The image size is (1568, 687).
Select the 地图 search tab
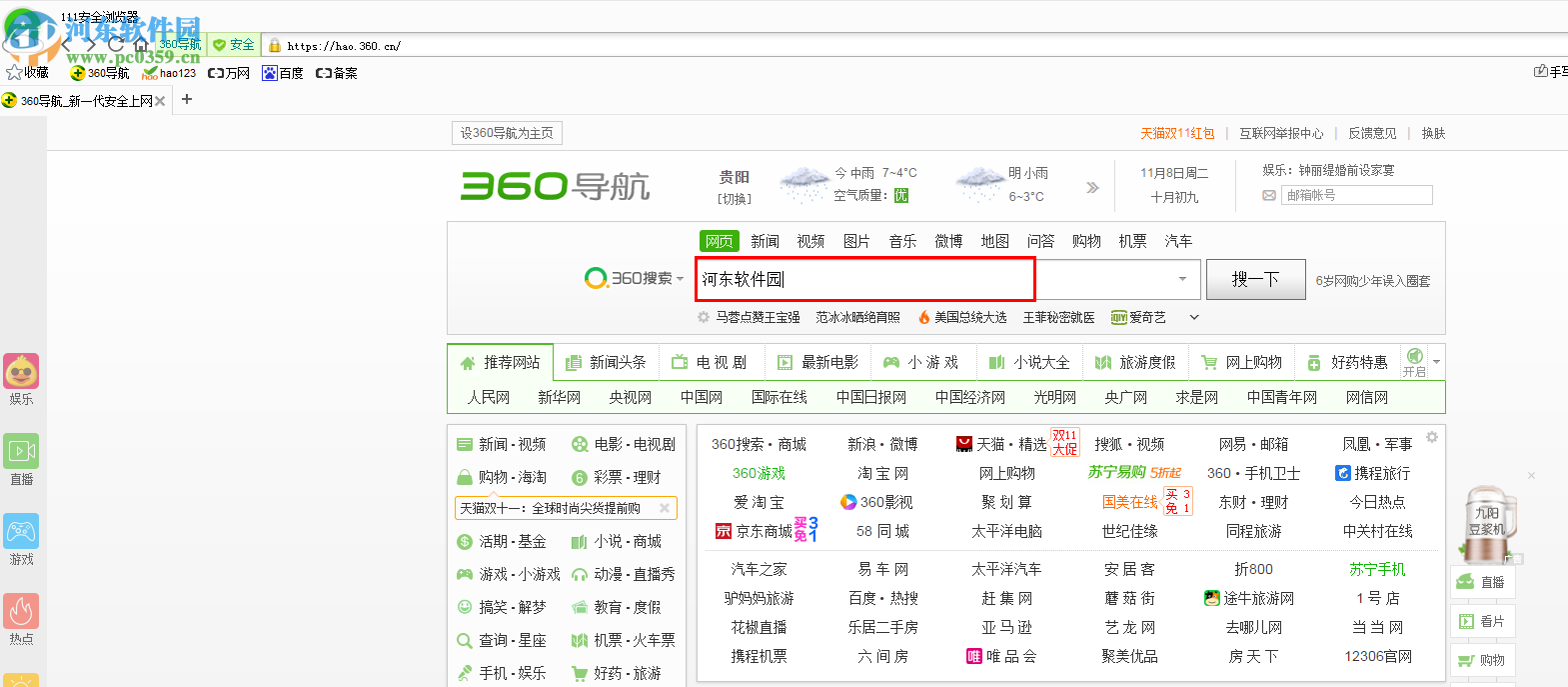pos(994,241)
